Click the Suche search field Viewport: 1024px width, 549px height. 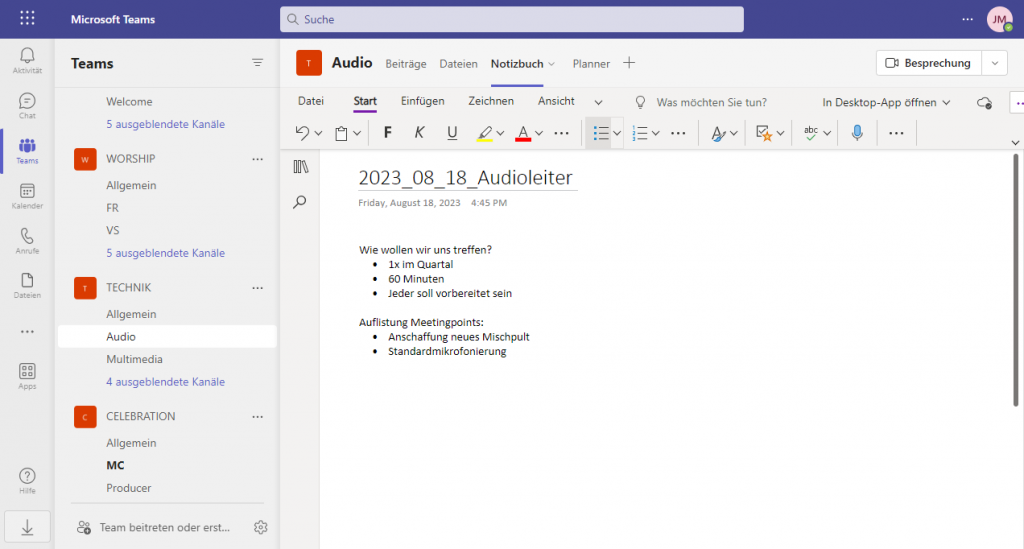[x=511, y=19]
